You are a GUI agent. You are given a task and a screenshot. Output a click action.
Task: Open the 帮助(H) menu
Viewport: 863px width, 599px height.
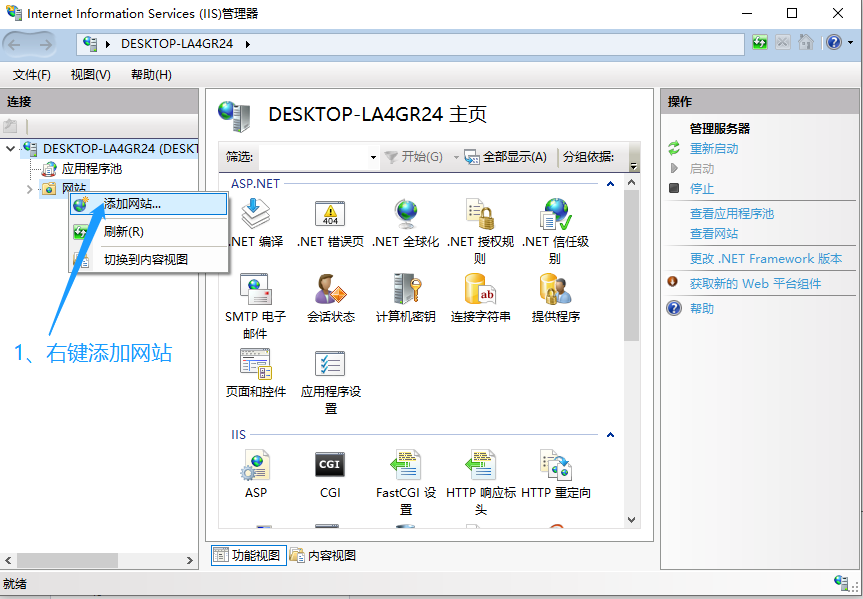tap(151, 75)
